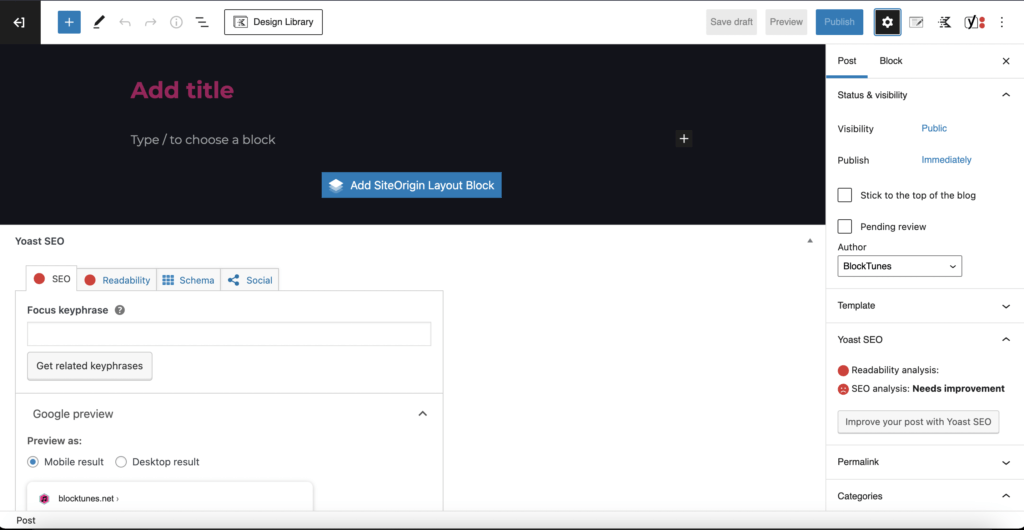This screenshot has width=1024, height=530.
Task: Click the redo arrow
Action: (x=150, y=22)
